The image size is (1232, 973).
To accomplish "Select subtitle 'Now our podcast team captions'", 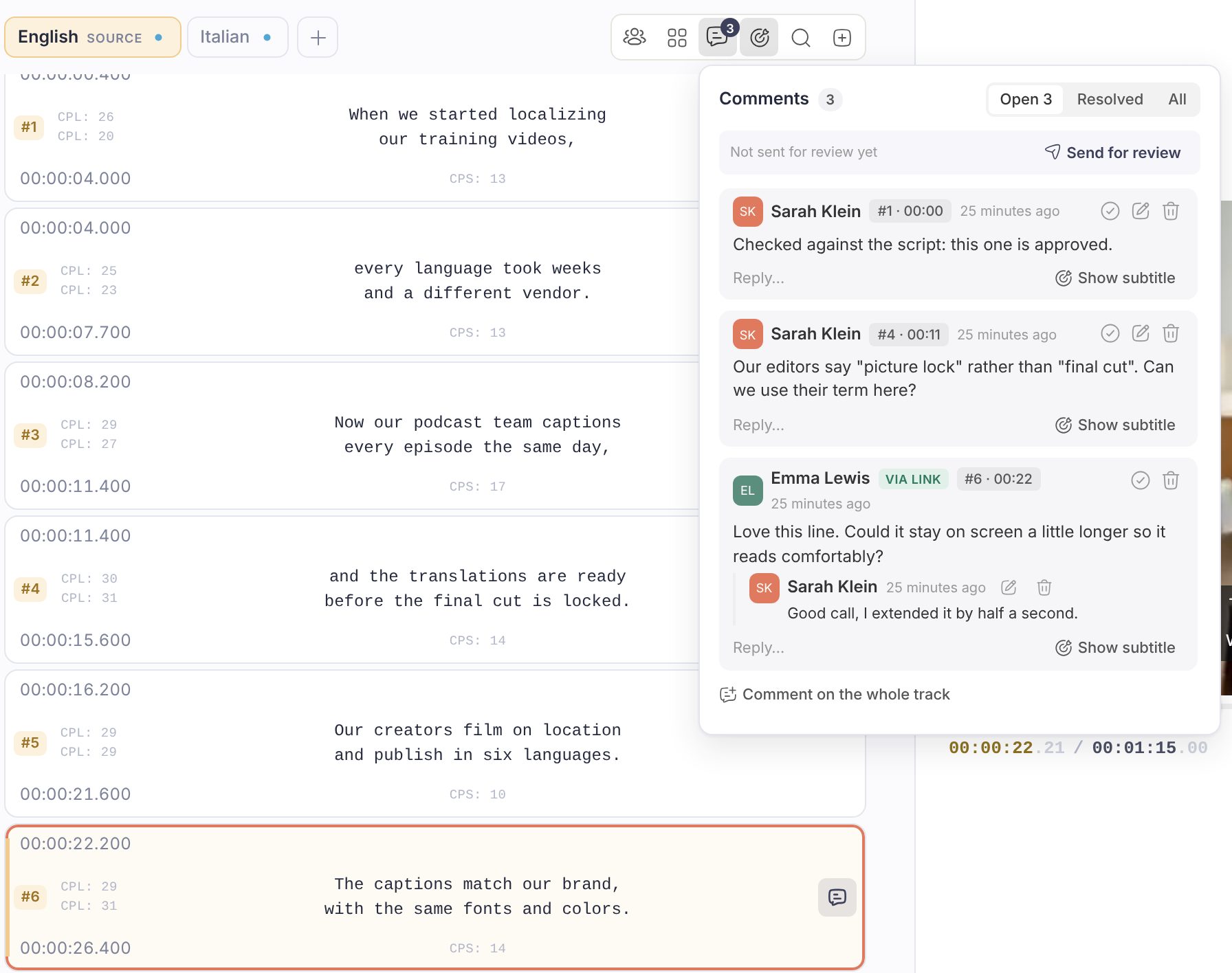I will pos(477,423).
